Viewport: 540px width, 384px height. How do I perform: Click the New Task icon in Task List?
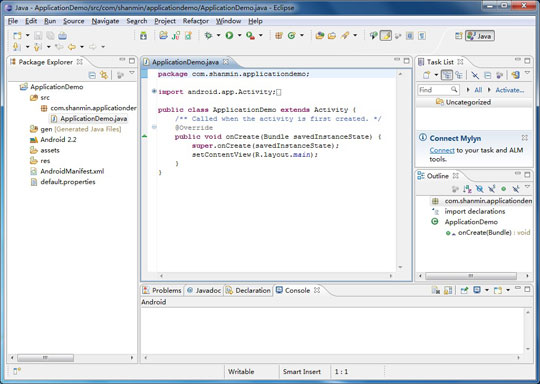(427, 75)
